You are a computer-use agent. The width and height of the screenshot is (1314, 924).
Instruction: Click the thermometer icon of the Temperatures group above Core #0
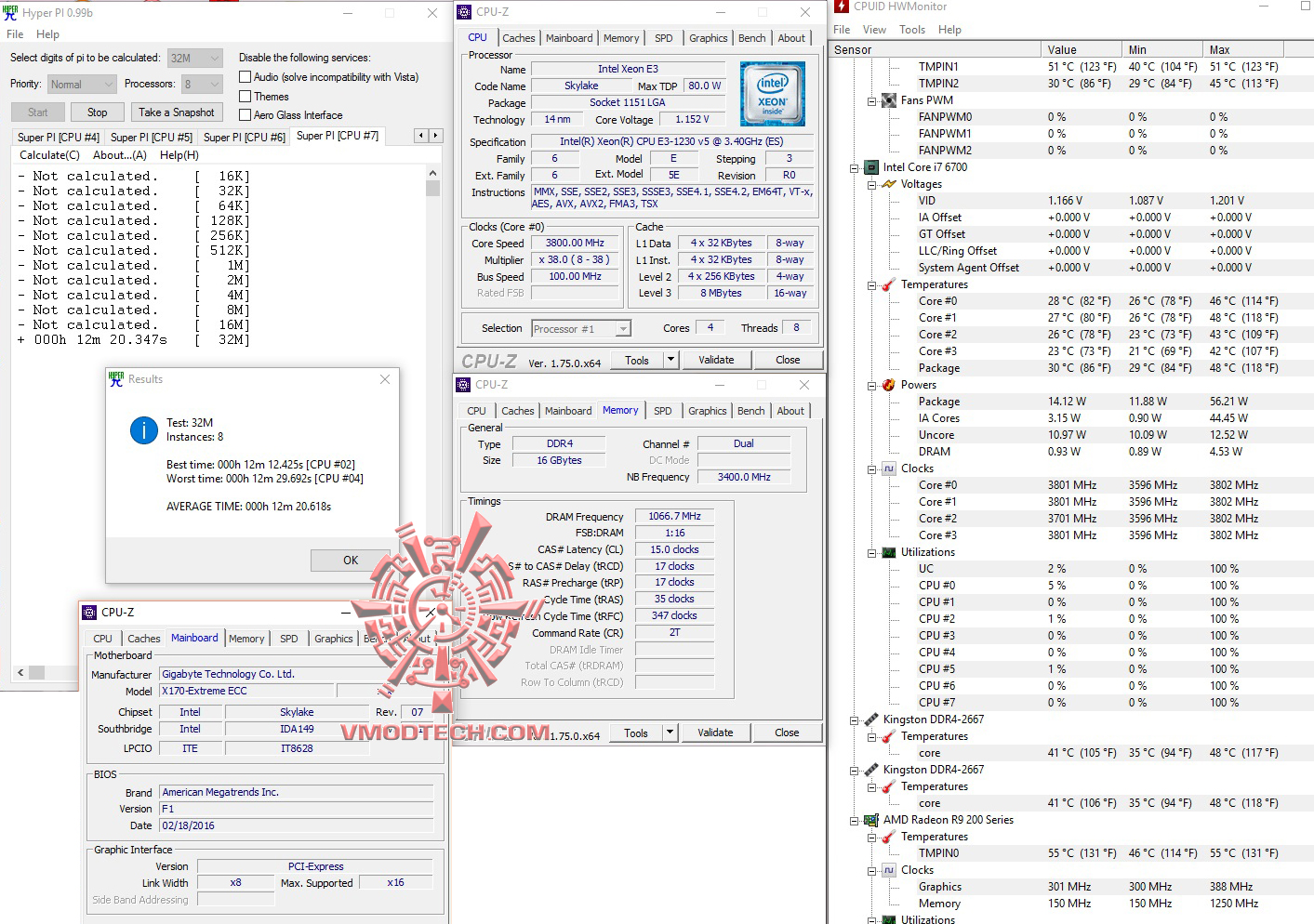coord(889,284)
